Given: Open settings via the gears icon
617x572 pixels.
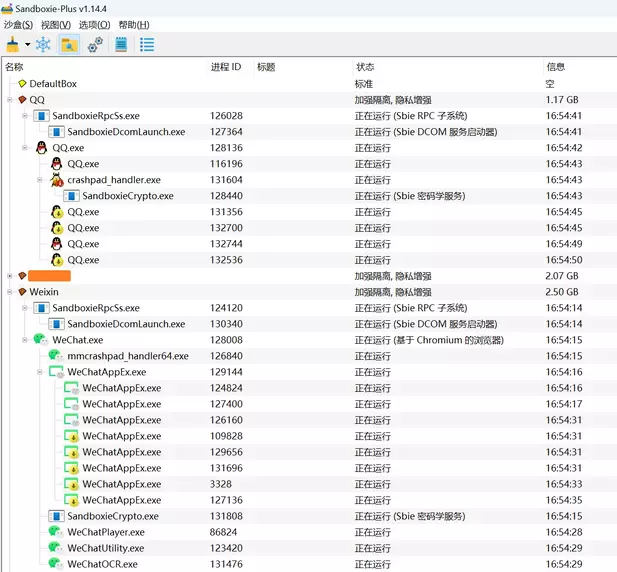Looking at the screenshot, I should tap(95, 44).
